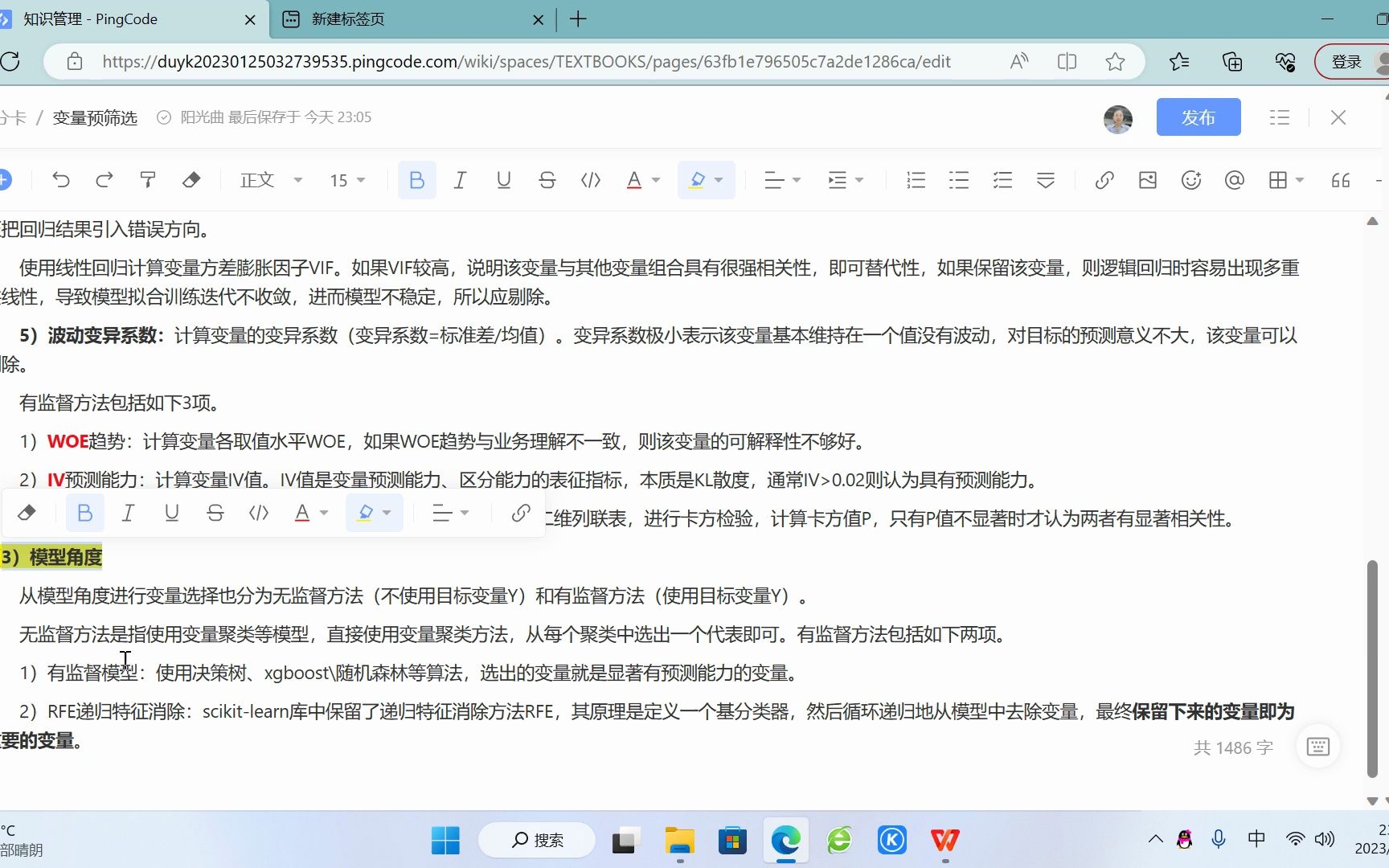This screenshot has width=1389, height=868.
Task: Open the emoji picker
Action: coord(1190,180)
